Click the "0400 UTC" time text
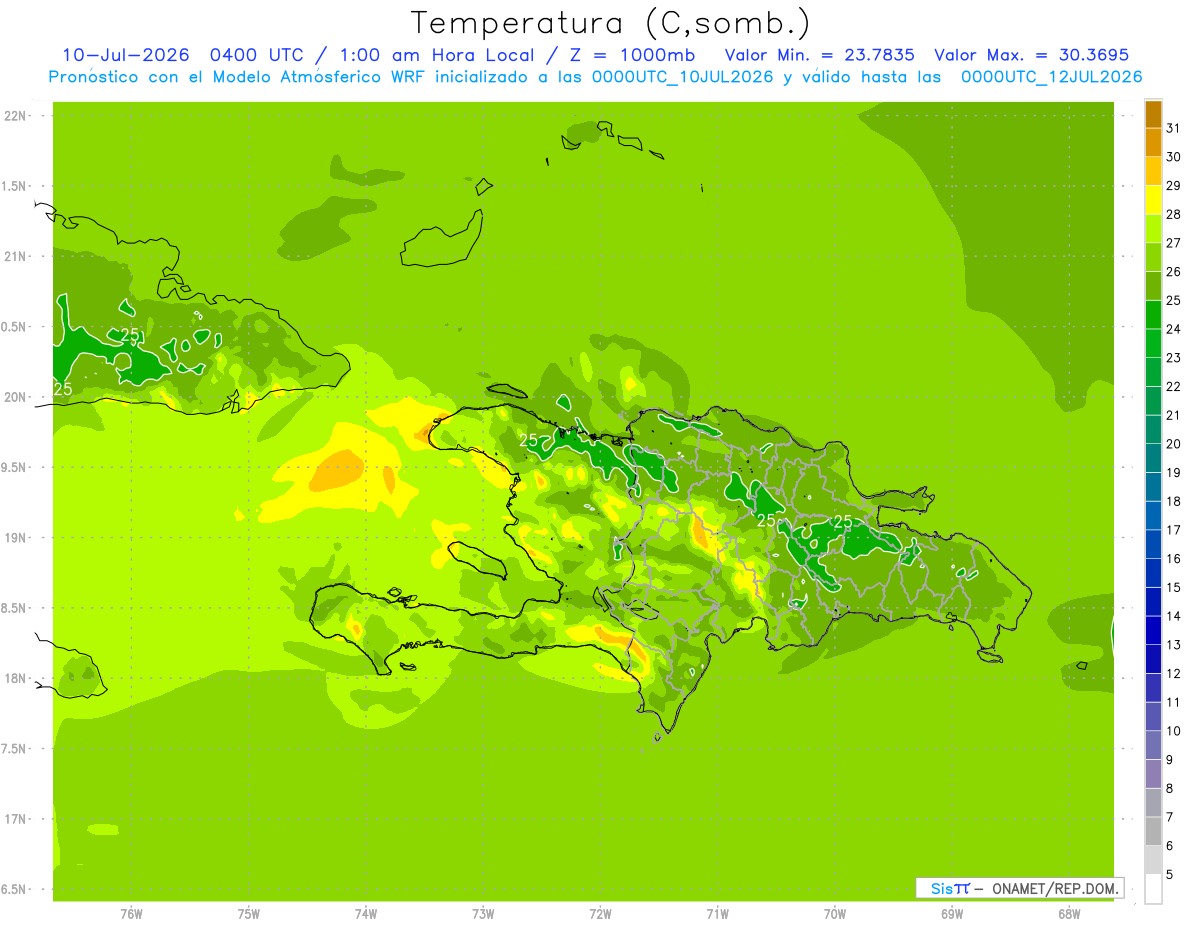Viewport: 1200px width, 927px height. [259, 55]
